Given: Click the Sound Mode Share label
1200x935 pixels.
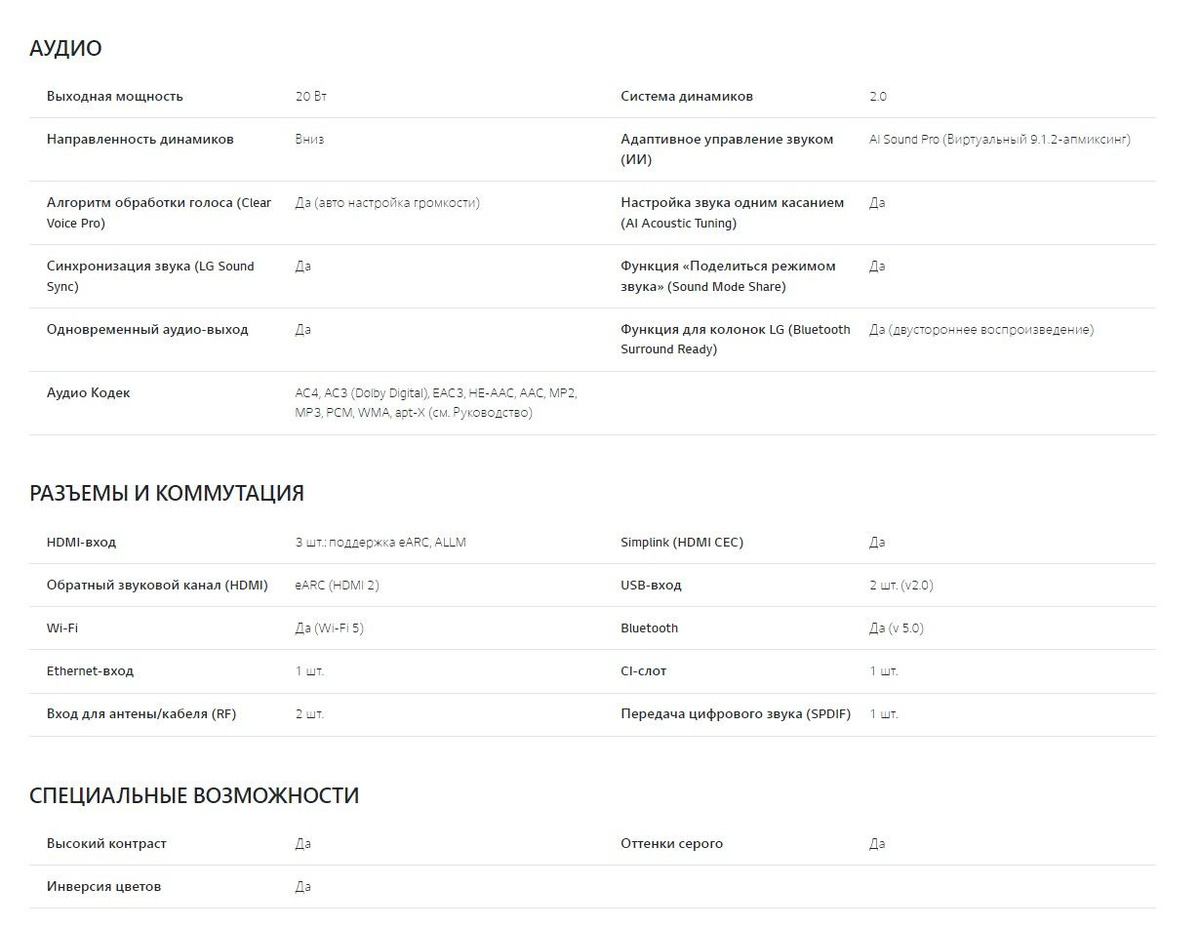Looking at the screenshot, I should point(728,276).
